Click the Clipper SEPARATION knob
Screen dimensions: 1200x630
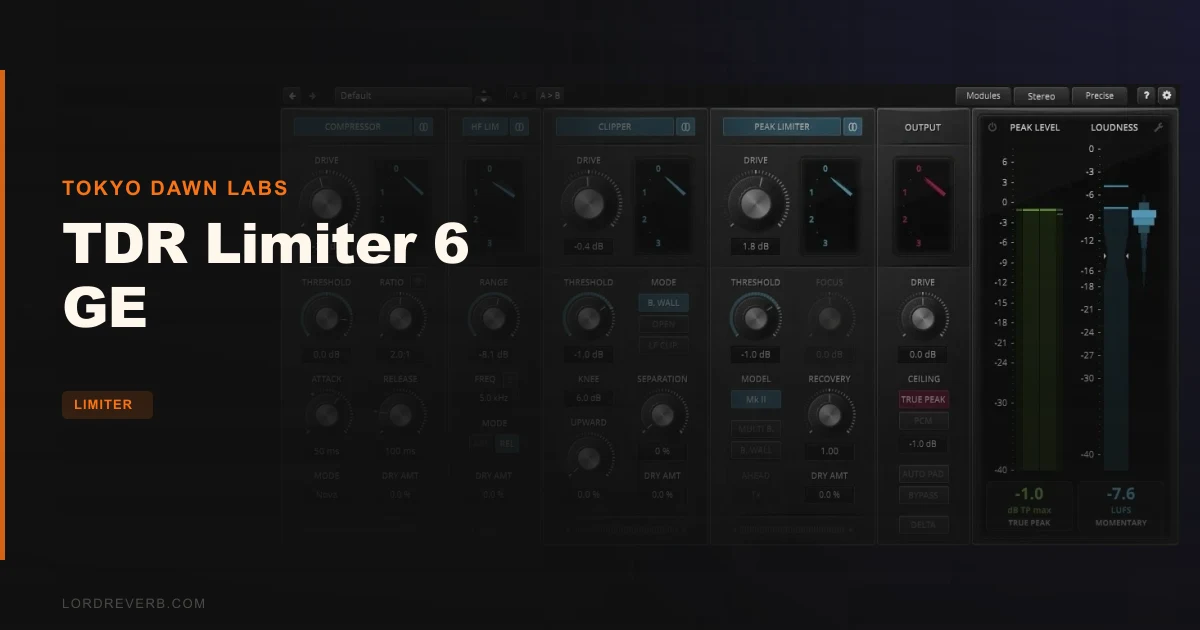(662, 413)
